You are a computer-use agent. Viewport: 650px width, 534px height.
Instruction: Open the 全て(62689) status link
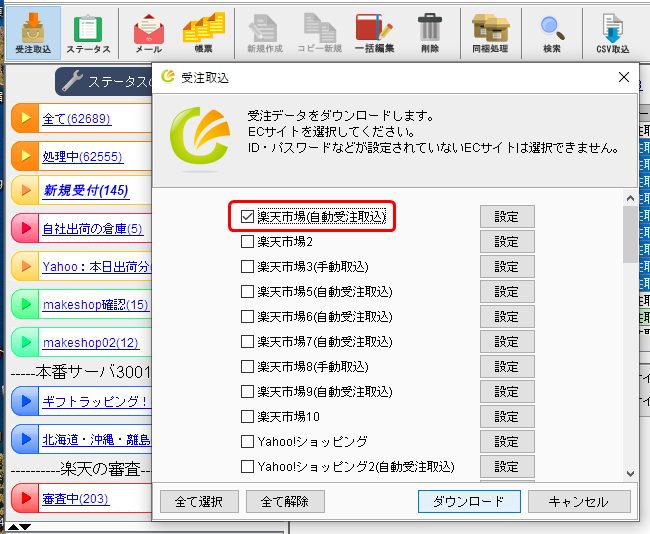point(76,119)
